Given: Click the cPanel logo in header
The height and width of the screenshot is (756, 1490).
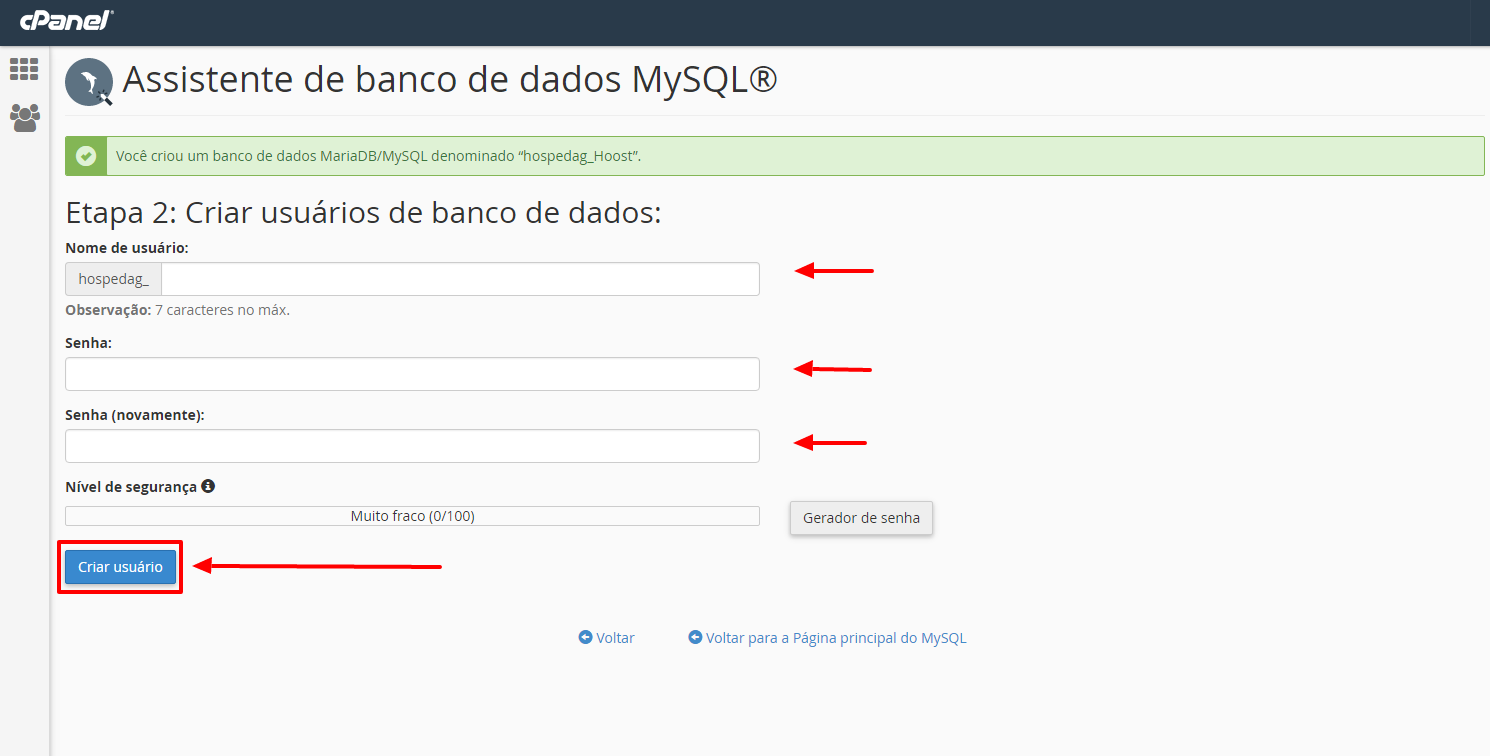Looking at the screenshot, I should (66, 20).
